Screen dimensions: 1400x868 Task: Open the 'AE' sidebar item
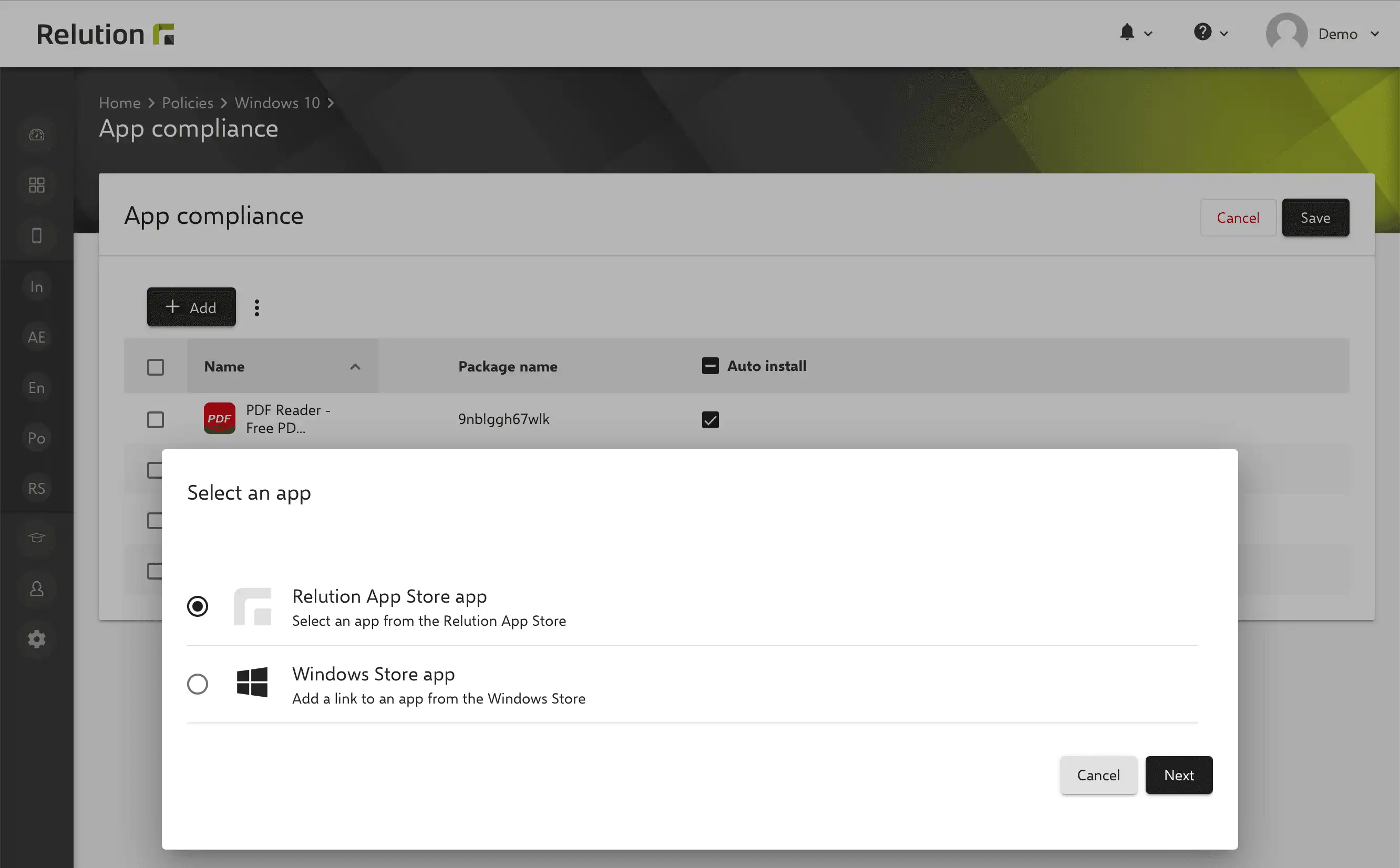[x=37, y=337]
